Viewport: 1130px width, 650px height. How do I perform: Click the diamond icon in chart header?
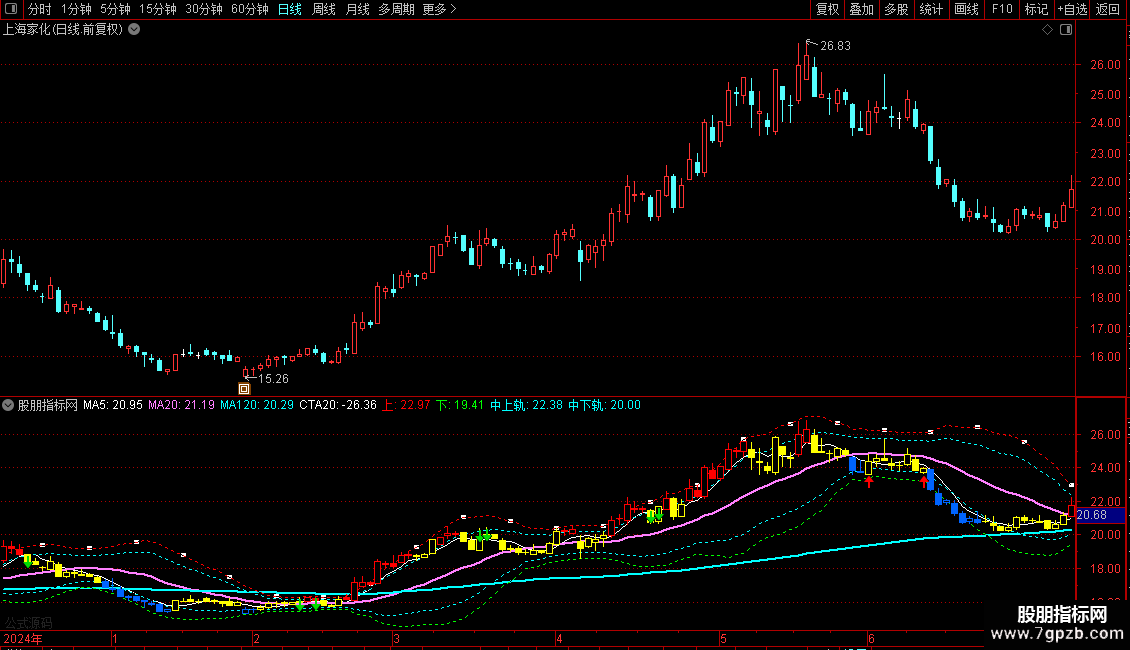point(1047,30)
